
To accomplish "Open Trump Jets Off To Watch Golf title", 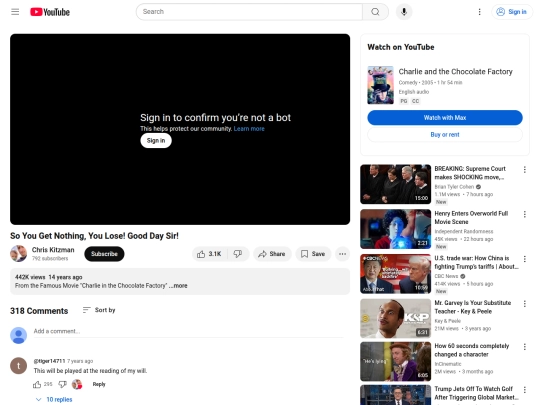I will [476, 393].
